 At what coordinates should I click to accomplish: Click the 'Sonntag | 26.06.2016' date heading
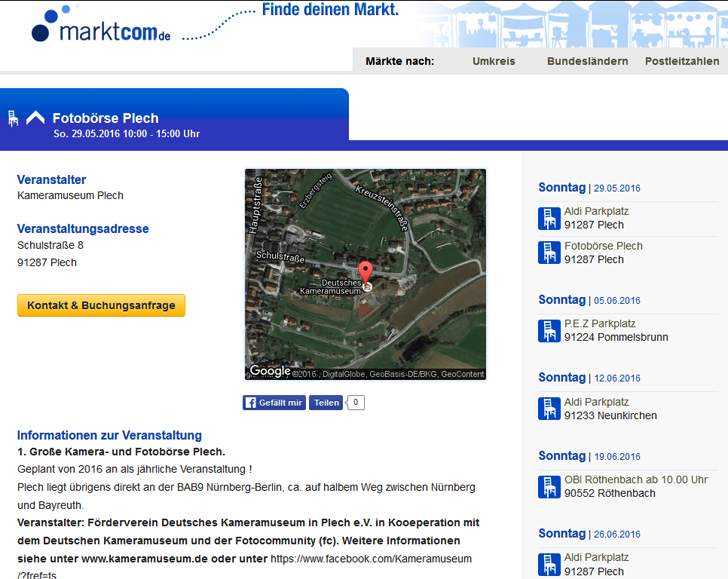[589, 533]
